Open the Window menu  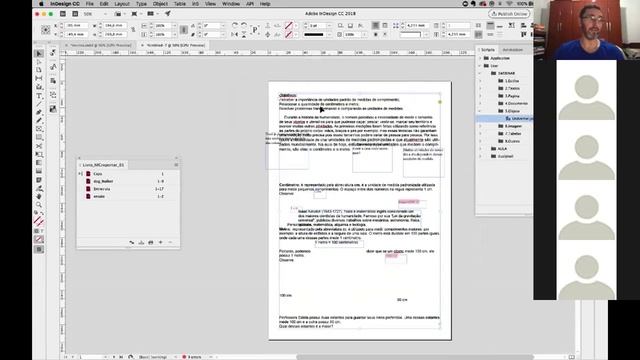231,4
